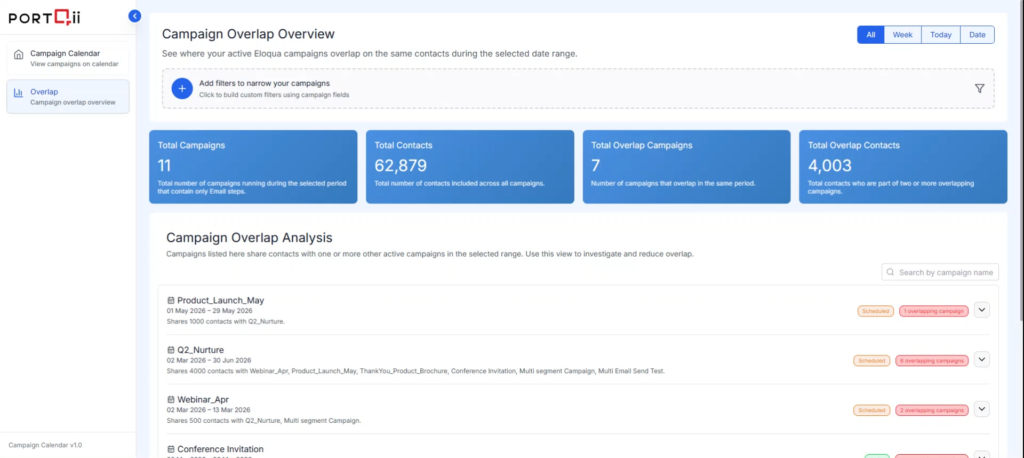Open the Campaign Calendar sidebar item
This screenshot has width=1024, height=458.
[x=68, y=58]
